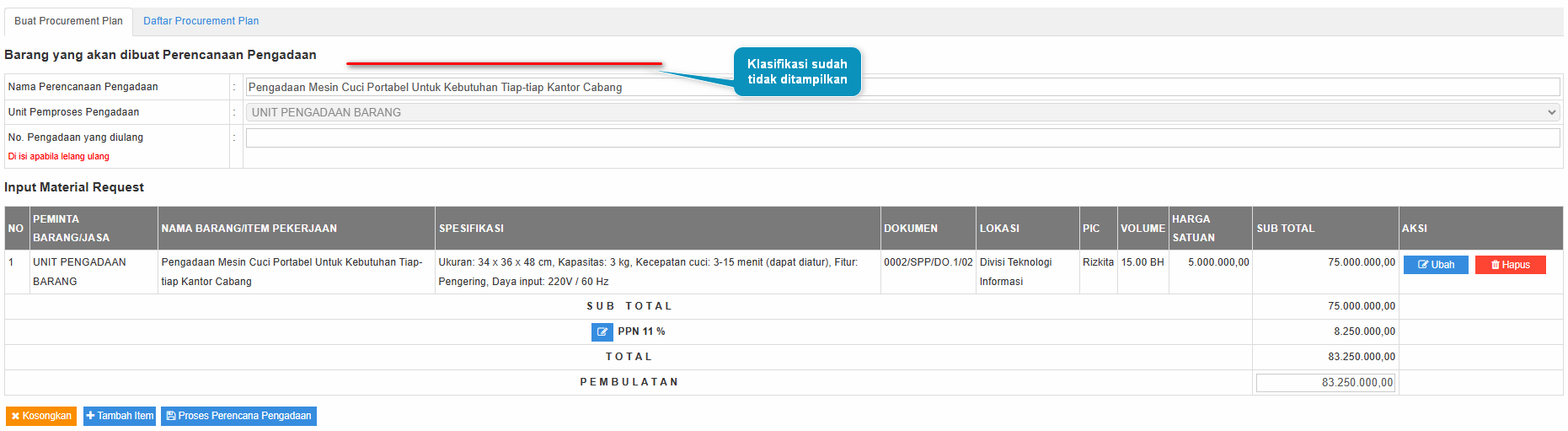Viewport: 1568px width, 431px height.
Task: Open the Unit Pemproses Pengadaan dropdown
Action: click(x=902, y=112)
